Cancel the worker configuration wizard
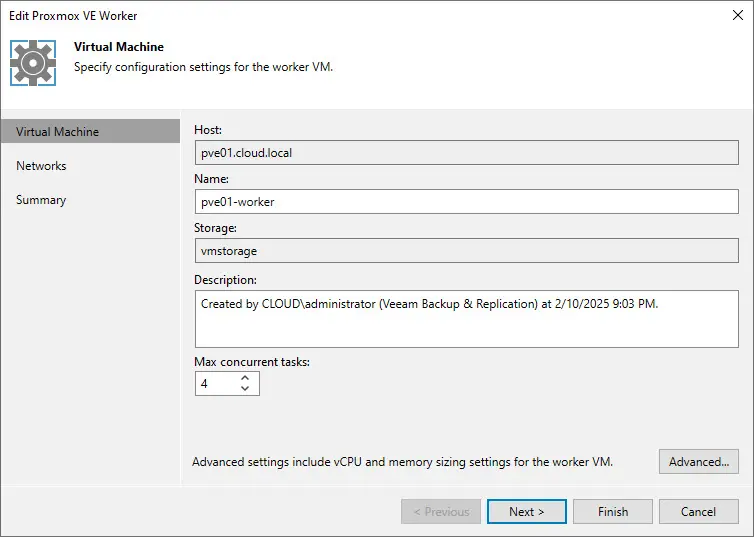Image resolution: width=754 pixels, height=537 pixels. (698, 512)
